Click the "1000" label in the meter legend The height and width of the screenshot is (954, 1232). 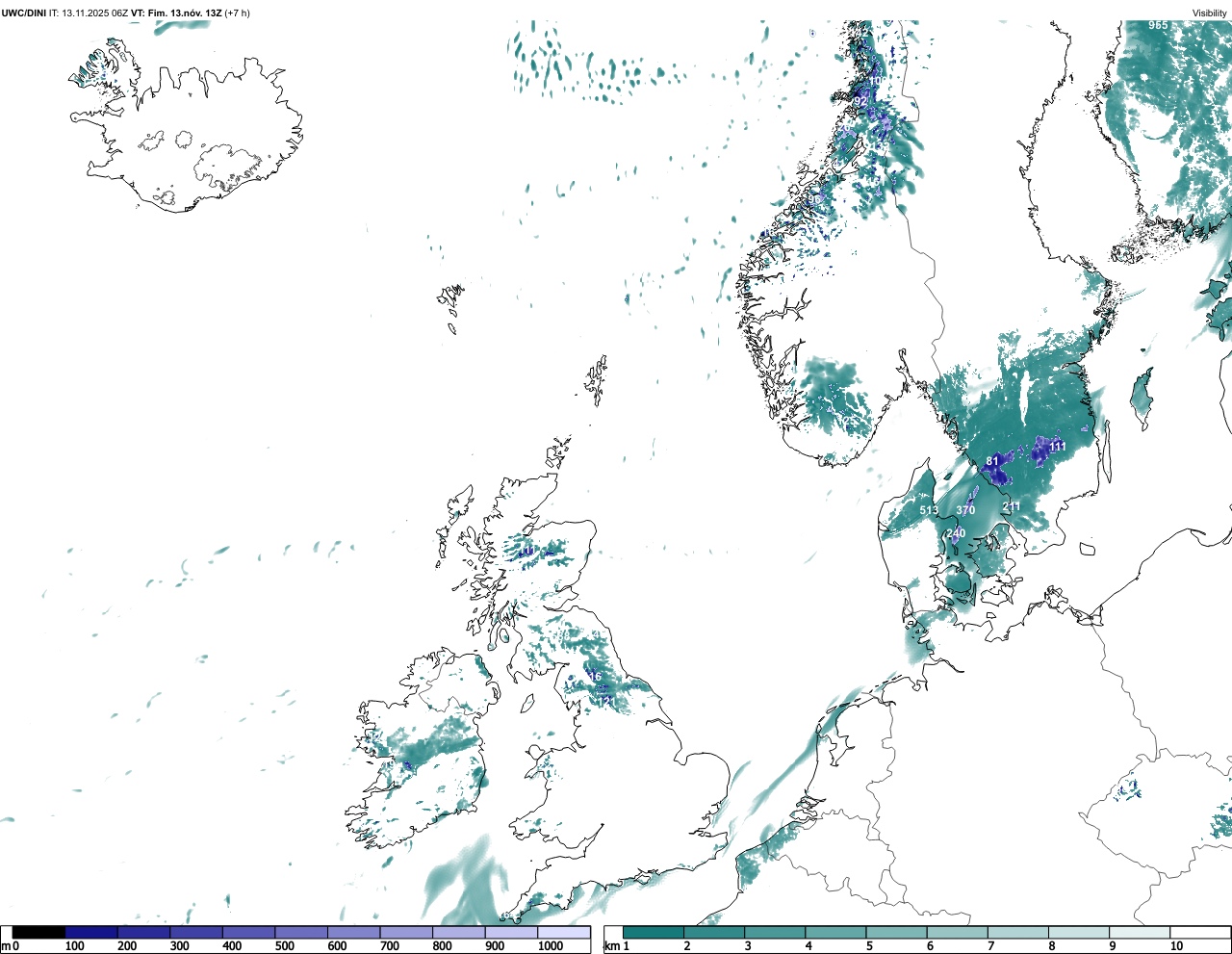(x=551, y=946)
